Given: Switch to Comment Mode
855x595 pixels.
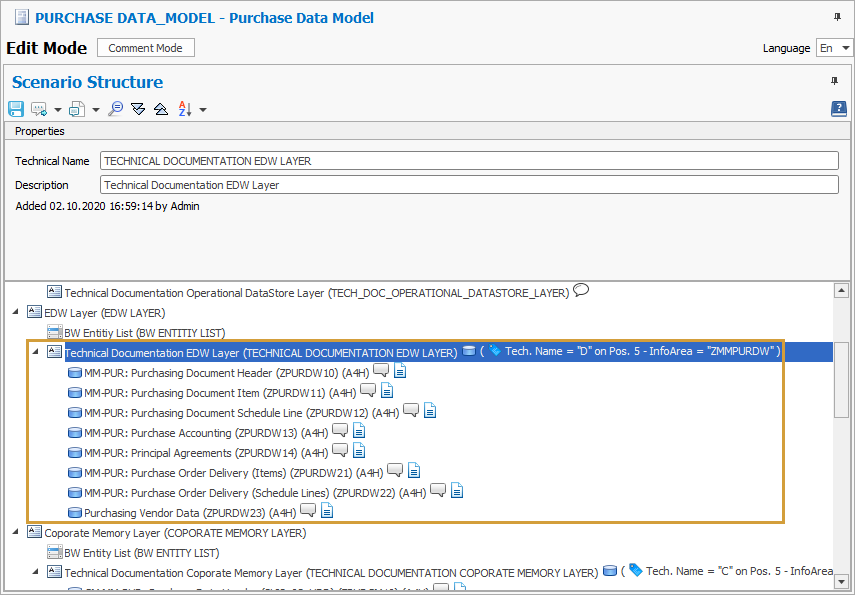Looking at the screenshot, I should point(145,47).
